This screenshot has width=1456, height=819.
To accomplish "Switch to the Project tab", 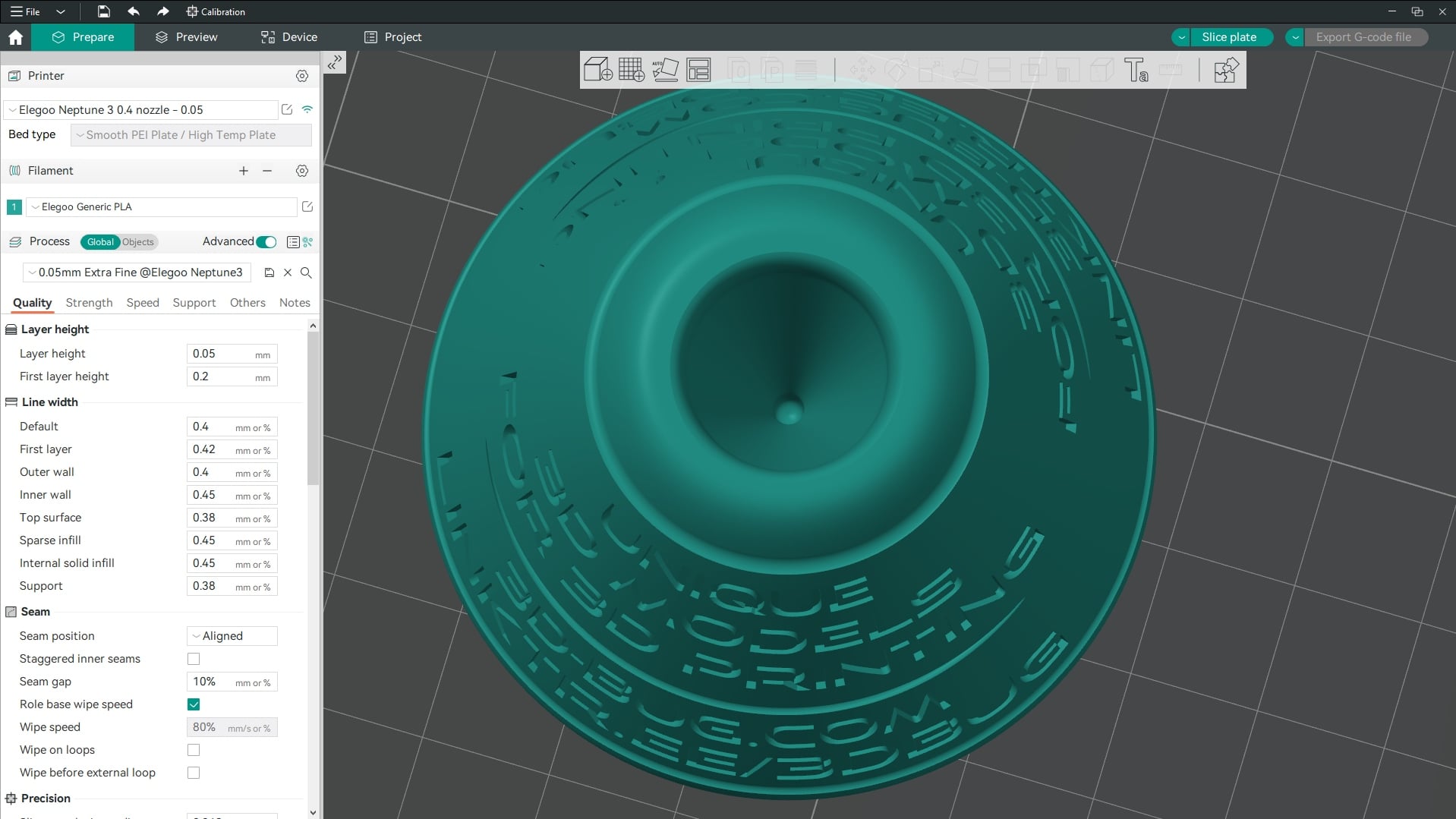I will coord(392,37).
